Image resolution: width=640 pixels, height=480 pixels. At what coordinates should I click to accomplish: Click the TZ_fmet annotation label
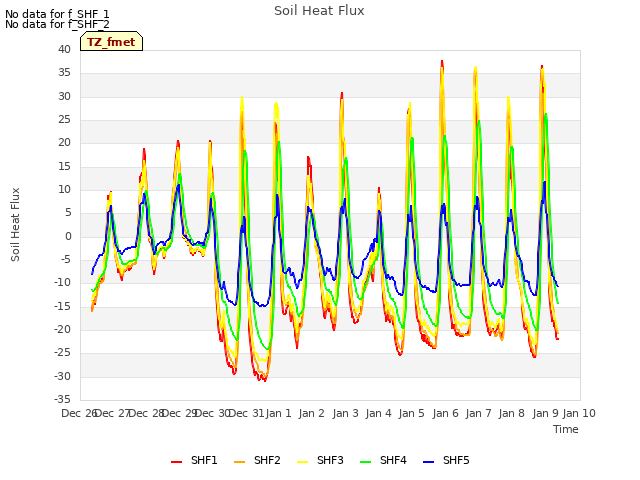click(111, 42)
